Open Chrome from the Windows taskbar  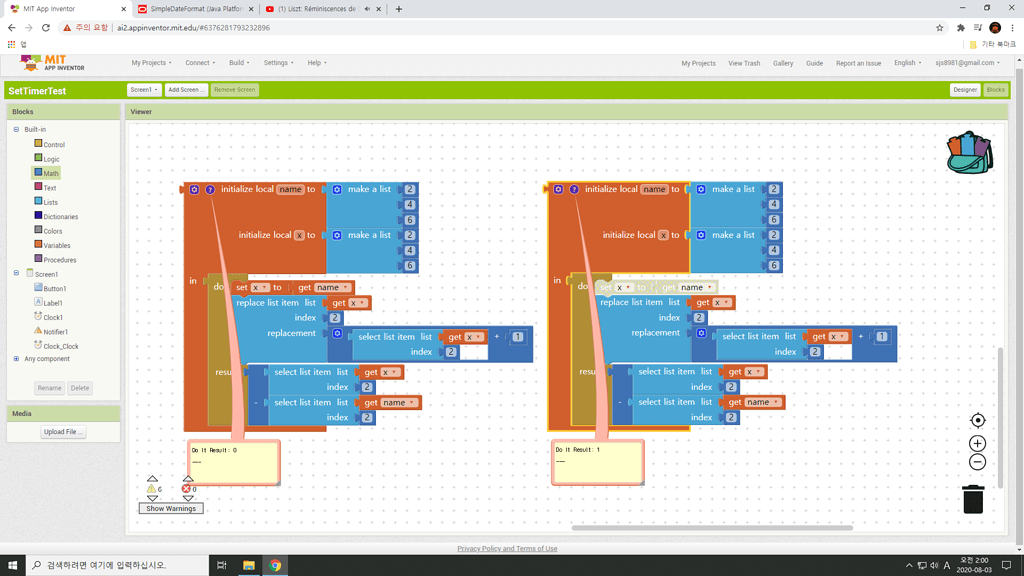(273, 564)
